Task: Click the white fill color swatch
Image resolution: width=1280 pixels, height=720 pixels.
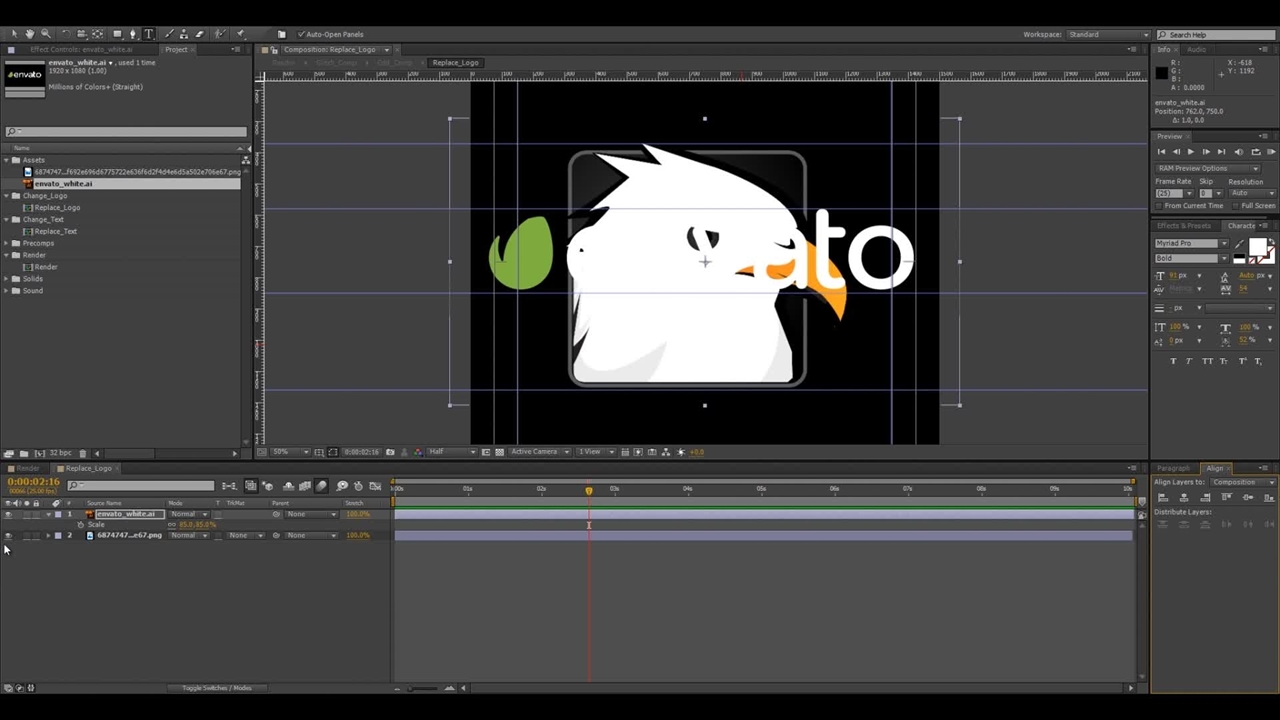Action: tap(1257, 247)
